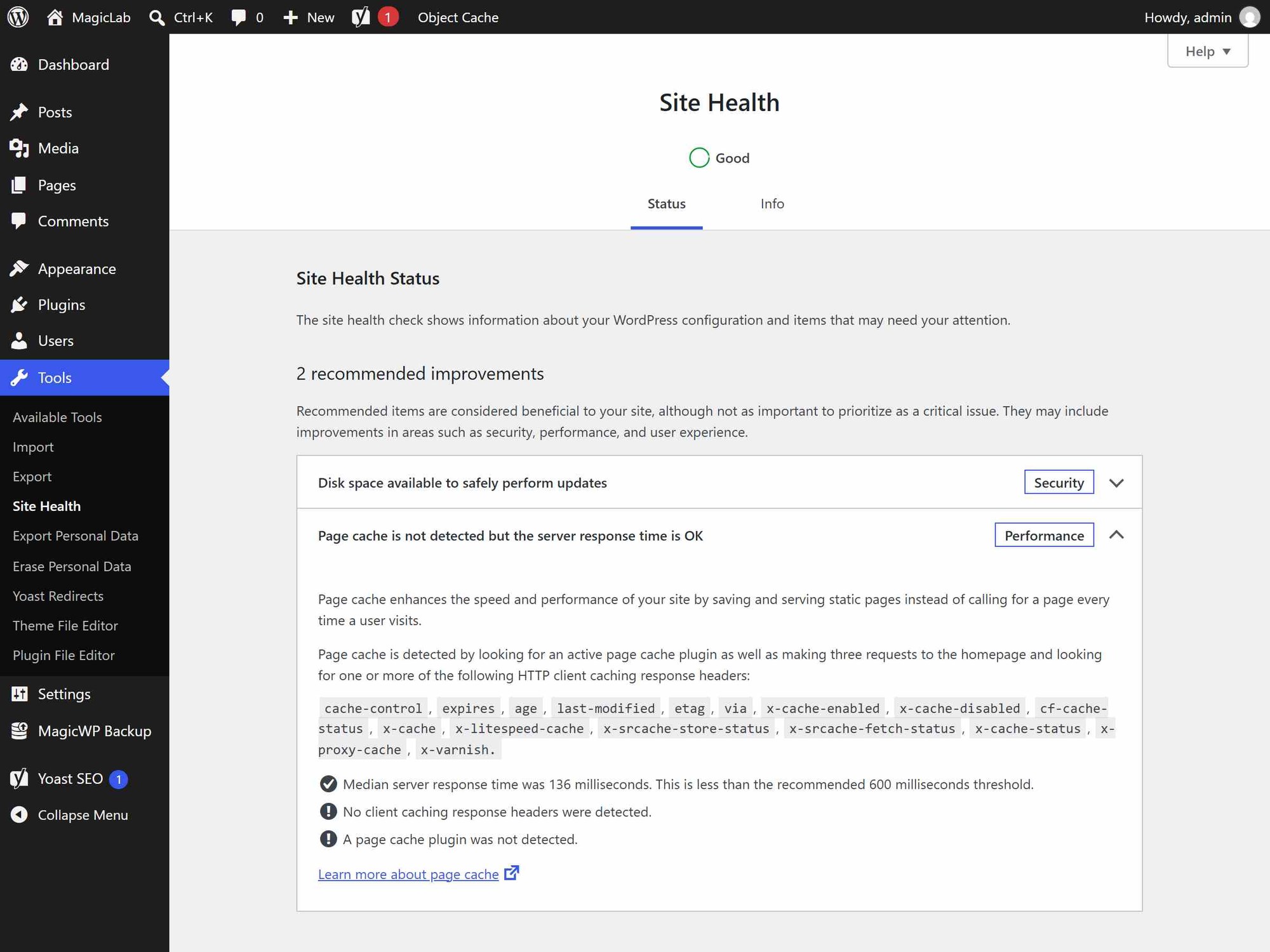This screenshot has width=1270, height=952.
Task: Click the Yoast admin bar notification badge
Action: pos(388,17)
